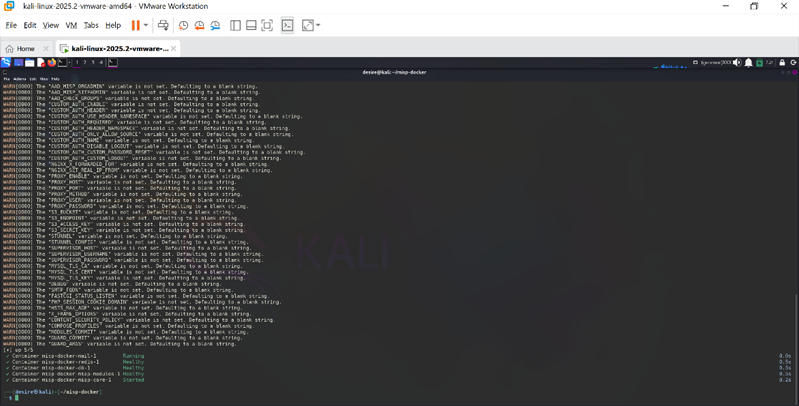Toggle the thumbnail bar view icon
This screenshot has width=799, height=406.
[x=251, y=25]
